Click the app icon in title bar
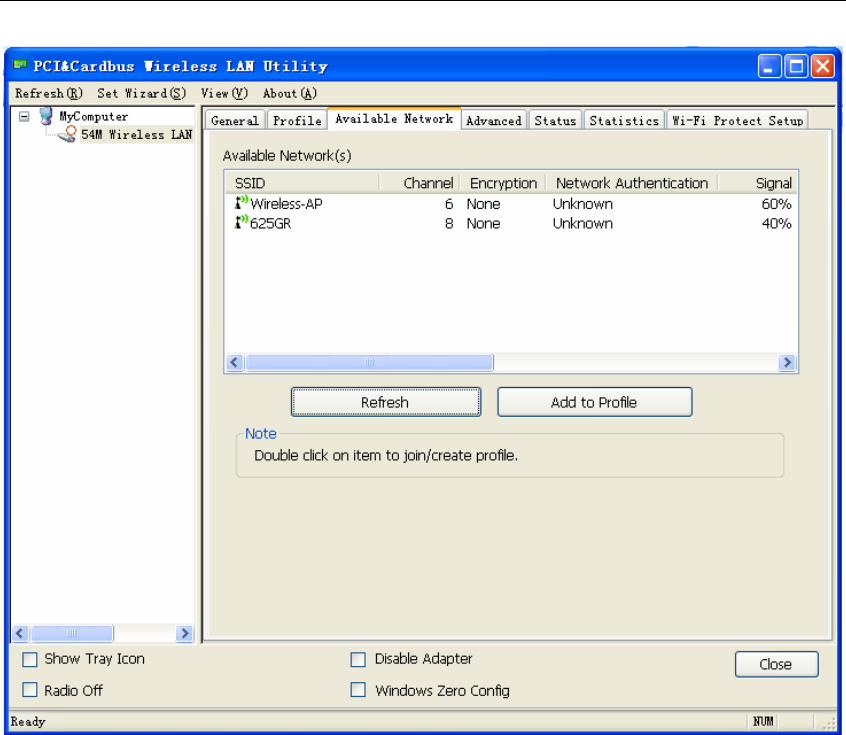The width and height of the screenshot is (846, 735). tap(19, 67)
